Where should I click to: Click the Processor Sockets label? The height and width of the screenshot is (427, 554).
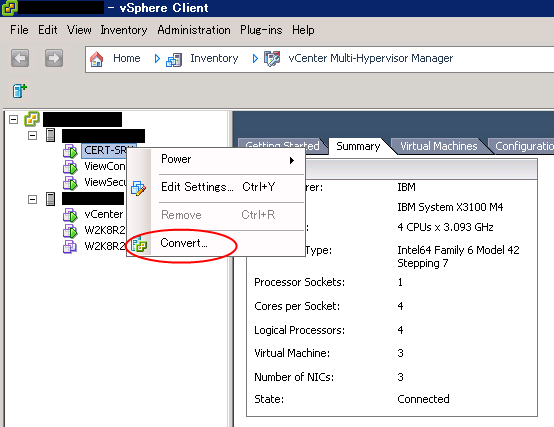pyautogui.click(x=299, y=282)
